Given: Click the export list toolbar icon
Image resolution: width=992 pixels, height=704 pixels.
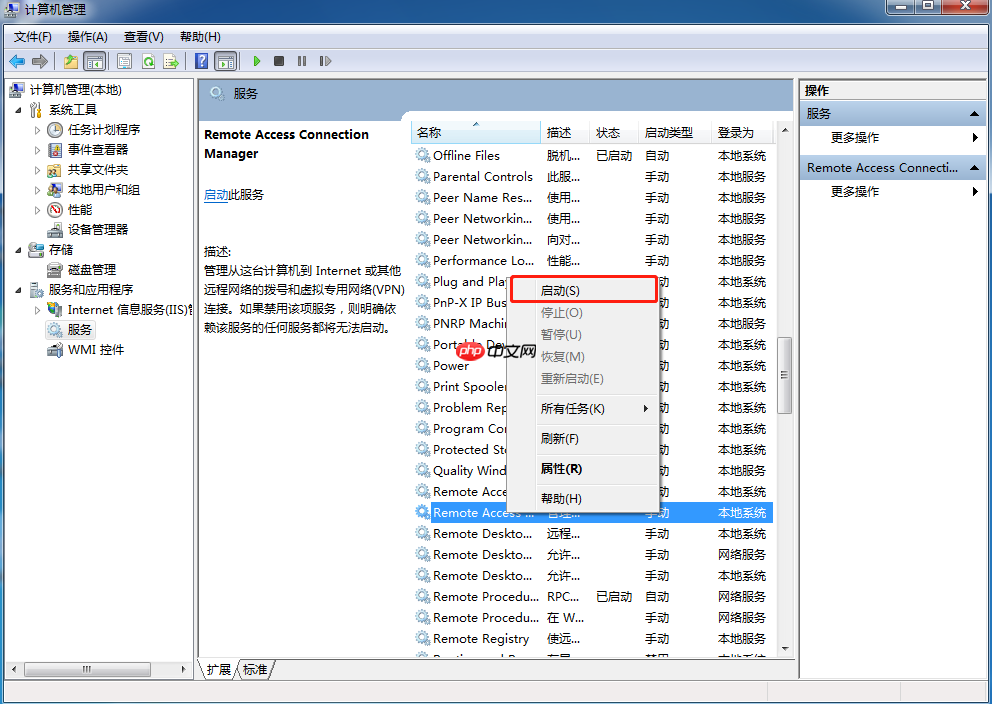Looking at the screenshot, I should click(x=171, y=61).
